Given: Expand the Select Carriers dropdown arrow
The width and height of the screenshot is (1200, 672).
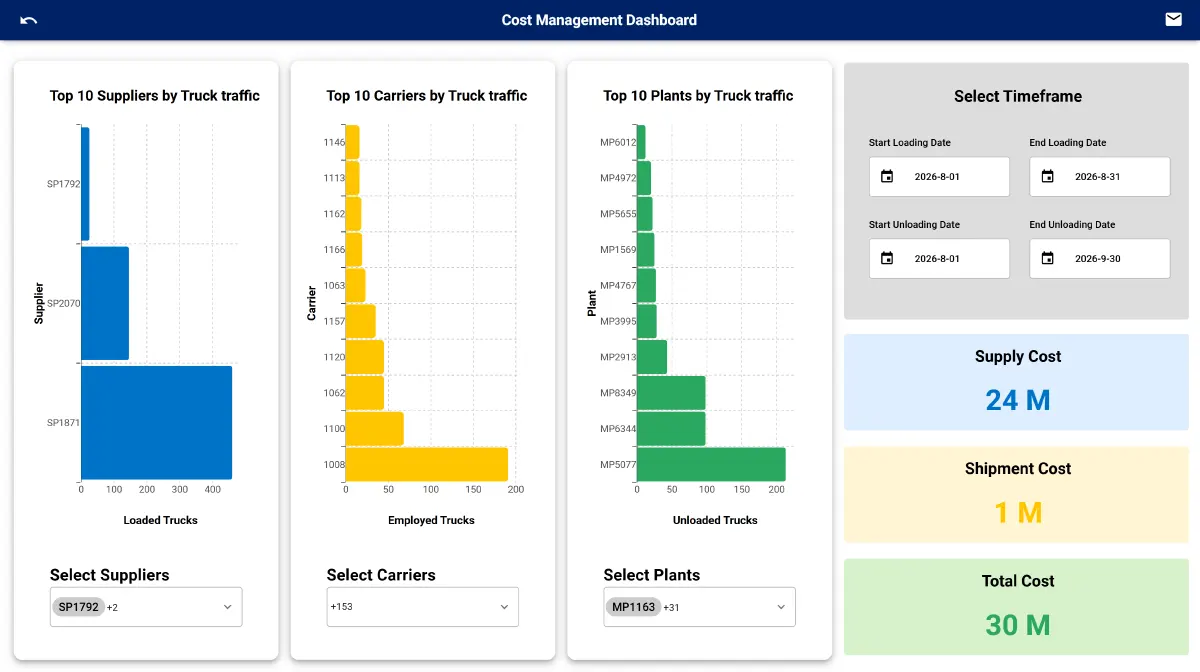Looking at the screenshot, I should pyautogui.click(x=503, y=607).
